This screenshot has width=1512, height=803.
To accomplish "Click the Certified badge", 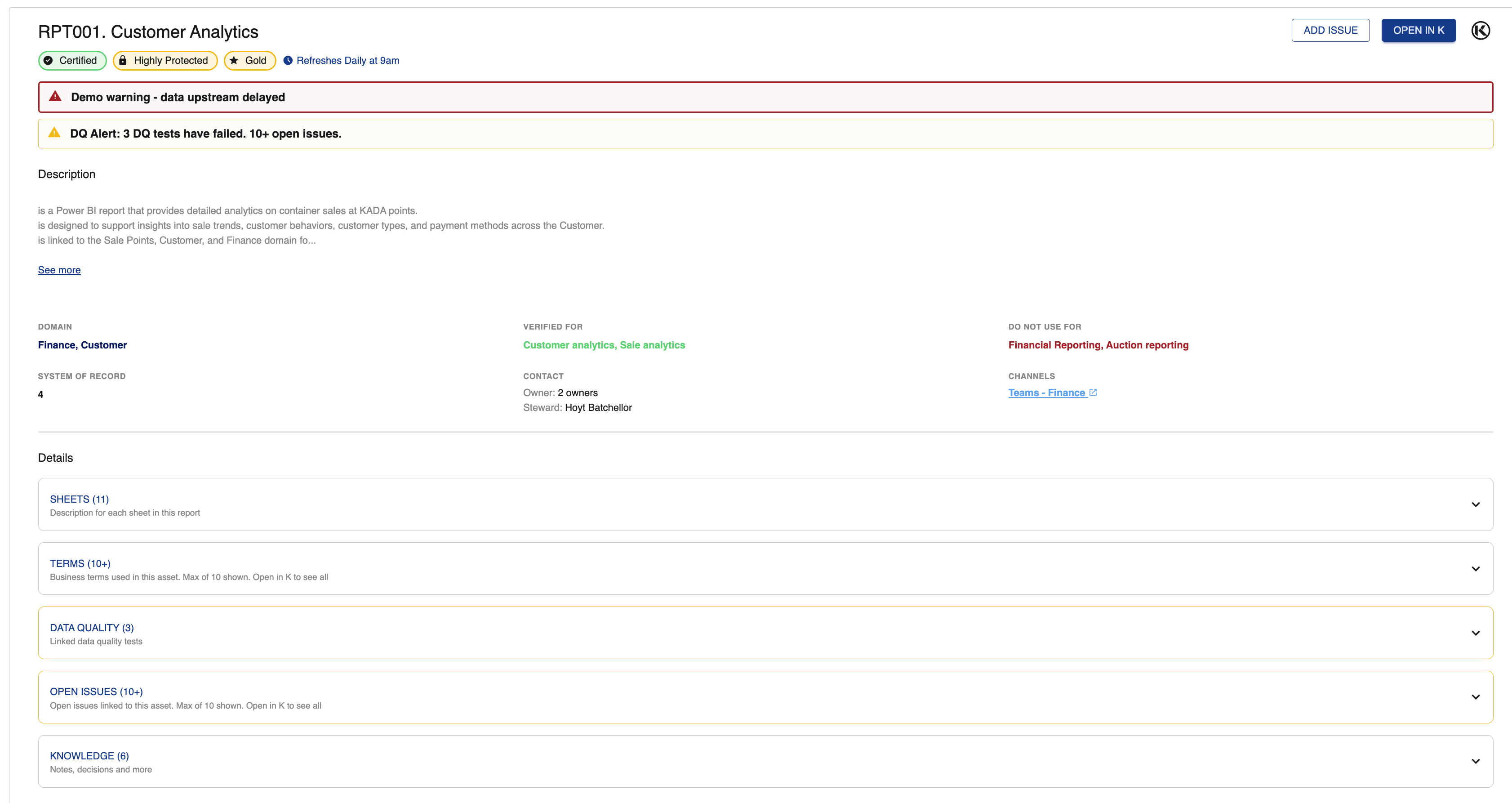I will 72,60.
